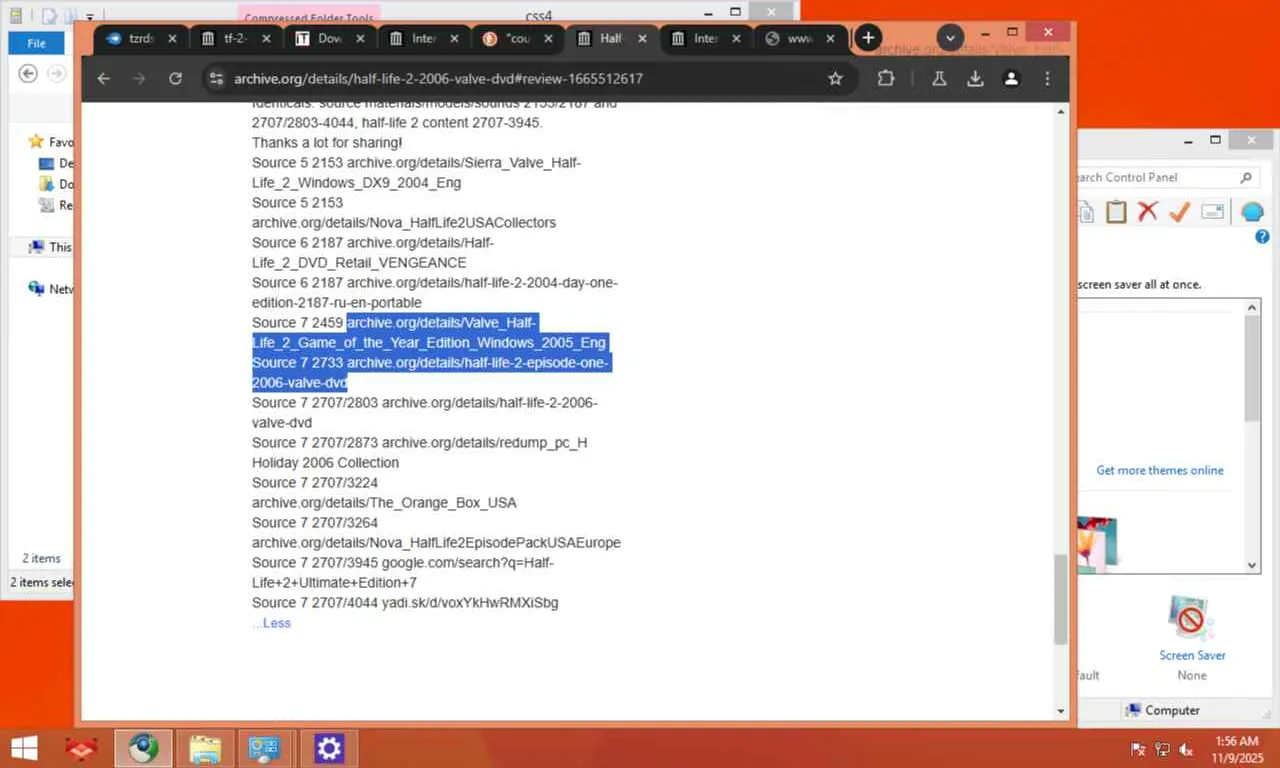Image resolution: width=1280 pixels, height=768 pixels.
Task: Click the browser icon in the taskbar
Action: [143, 748]
